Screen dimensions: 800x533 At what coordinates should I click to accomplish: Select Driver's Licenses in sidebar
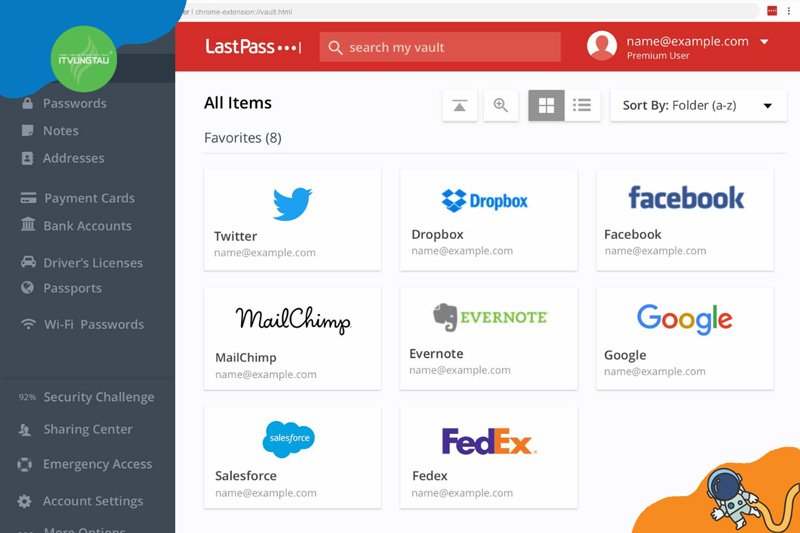coord(93,263)
